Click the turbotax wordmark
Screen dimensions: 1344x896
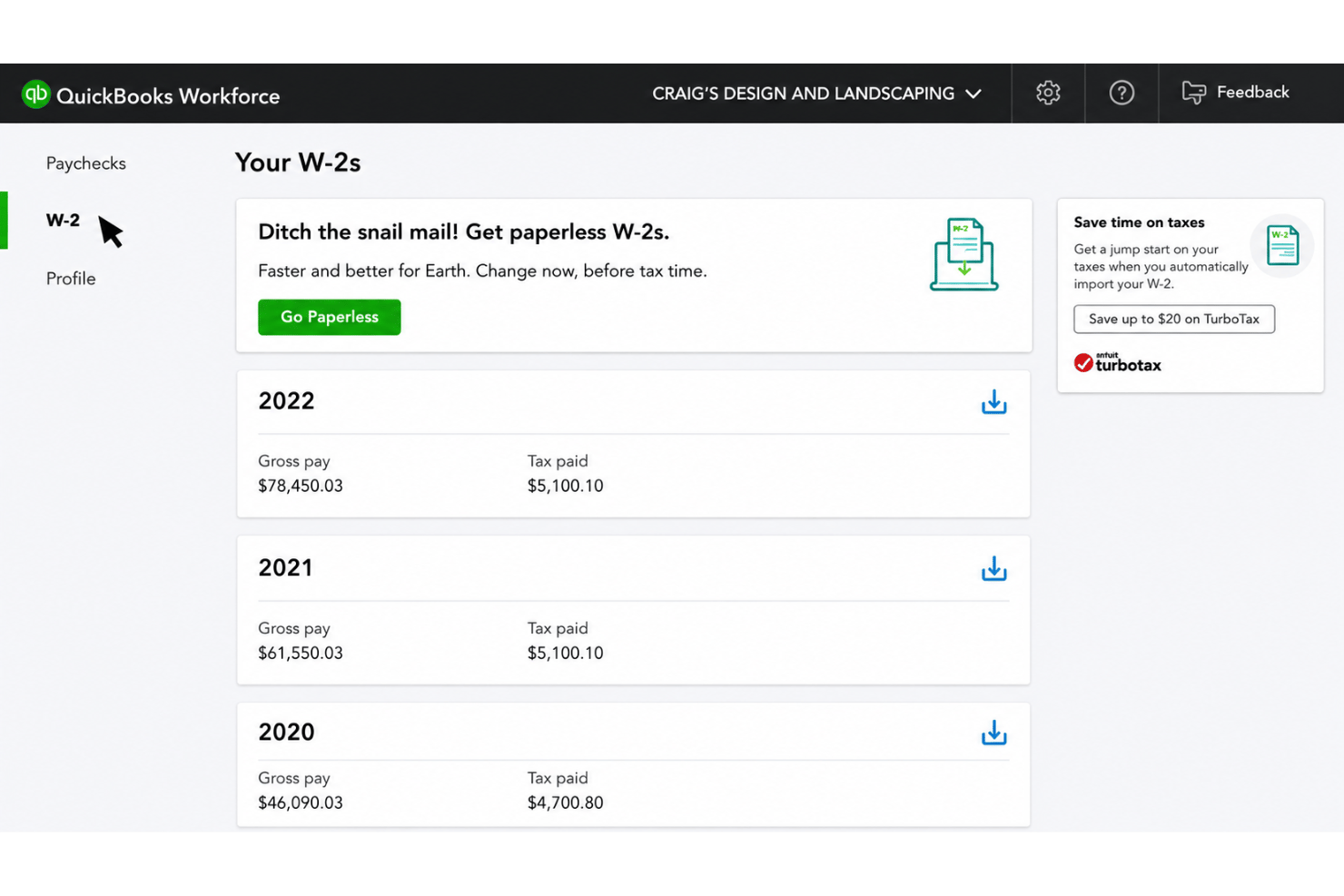1128,365
